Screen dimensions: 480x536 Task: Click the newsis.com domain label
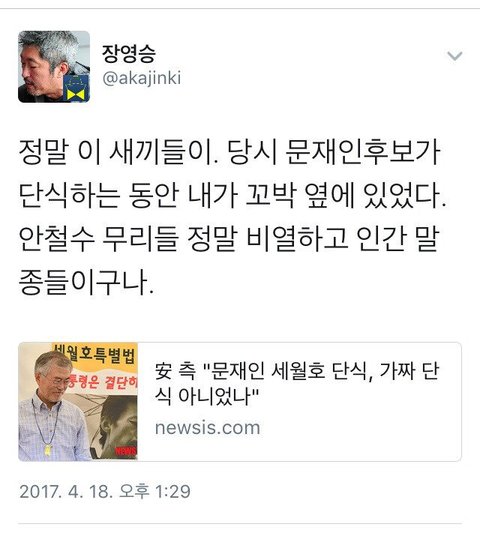tap(208, 428)
